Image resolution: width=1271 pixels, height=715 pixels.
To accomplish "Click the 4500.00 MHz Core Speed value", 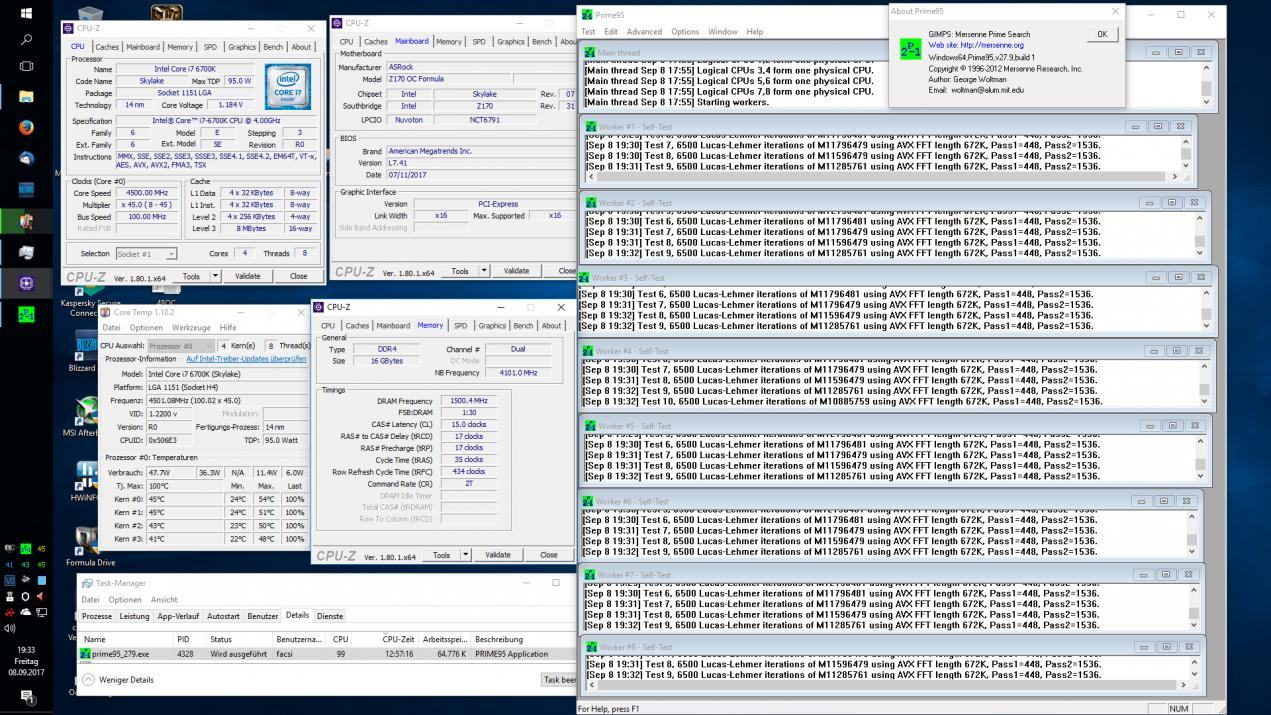I will point(146,193).
